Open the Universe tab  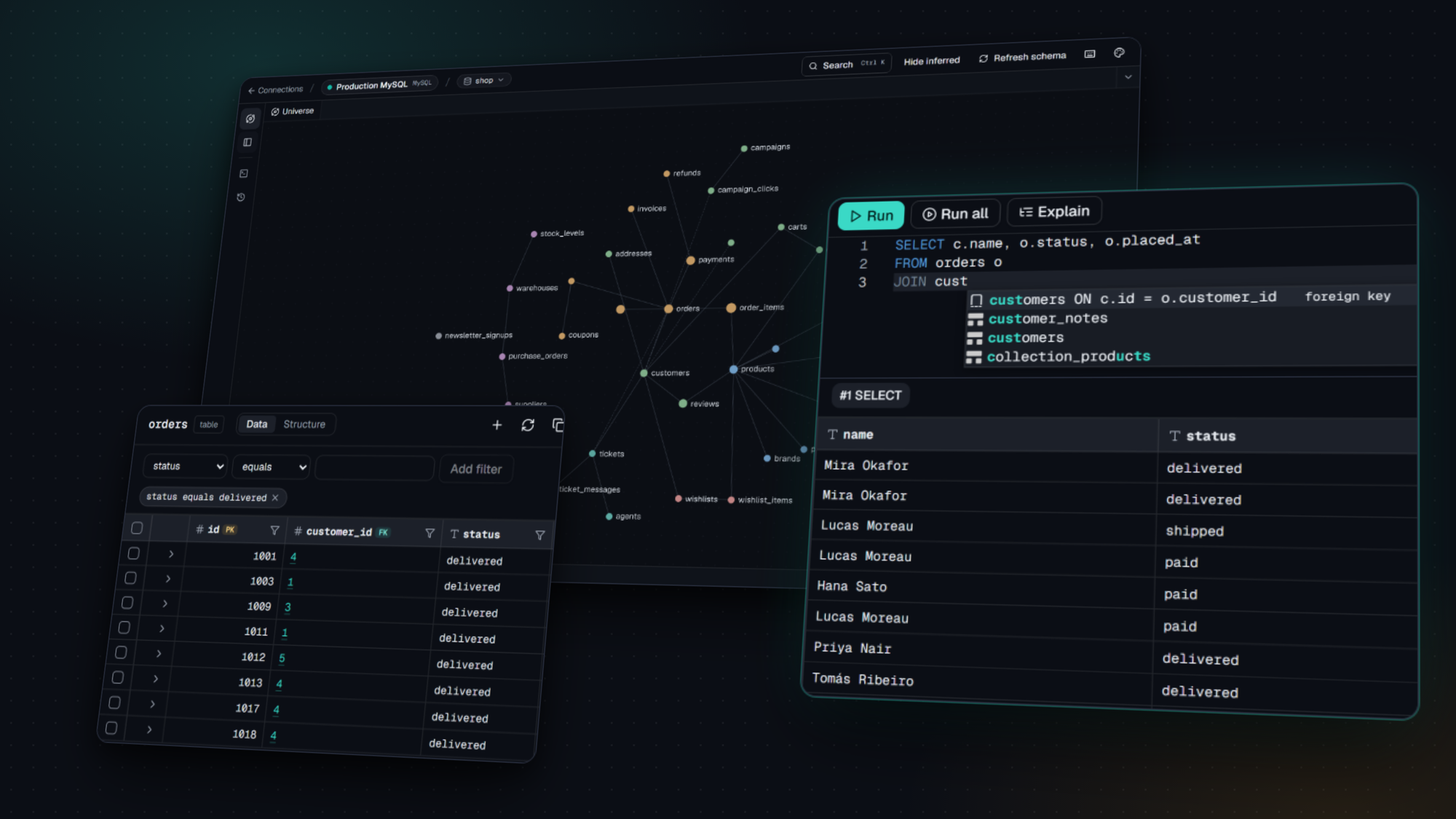tap(292, 111)
